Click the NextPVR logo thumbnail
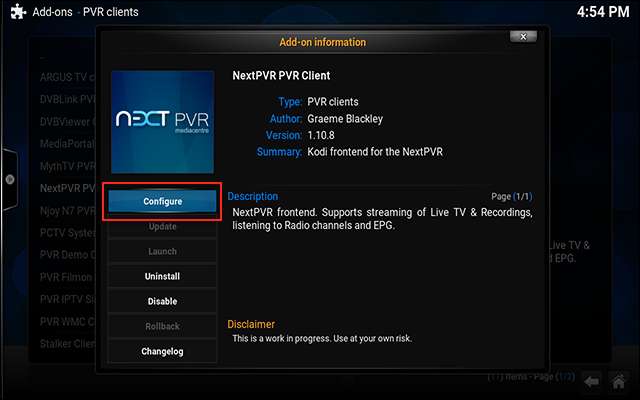The width and height of the screenshot is (640, 400). pos(162,122)
